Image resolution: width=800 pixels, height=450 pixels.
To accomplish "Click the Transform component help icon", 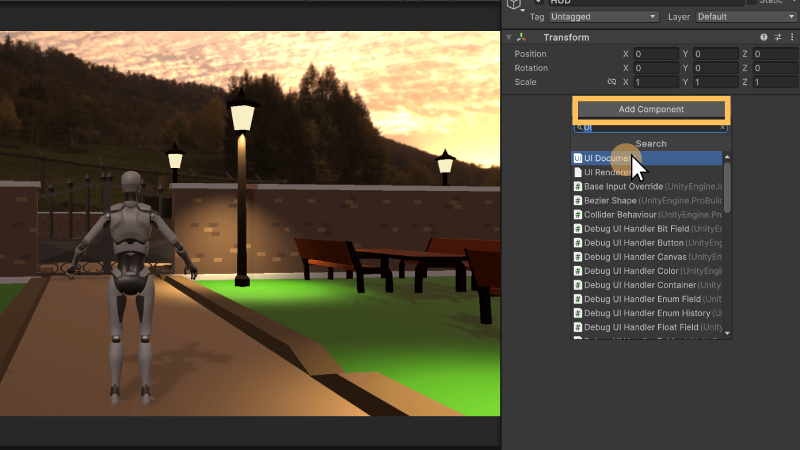I will coord(764,37).
